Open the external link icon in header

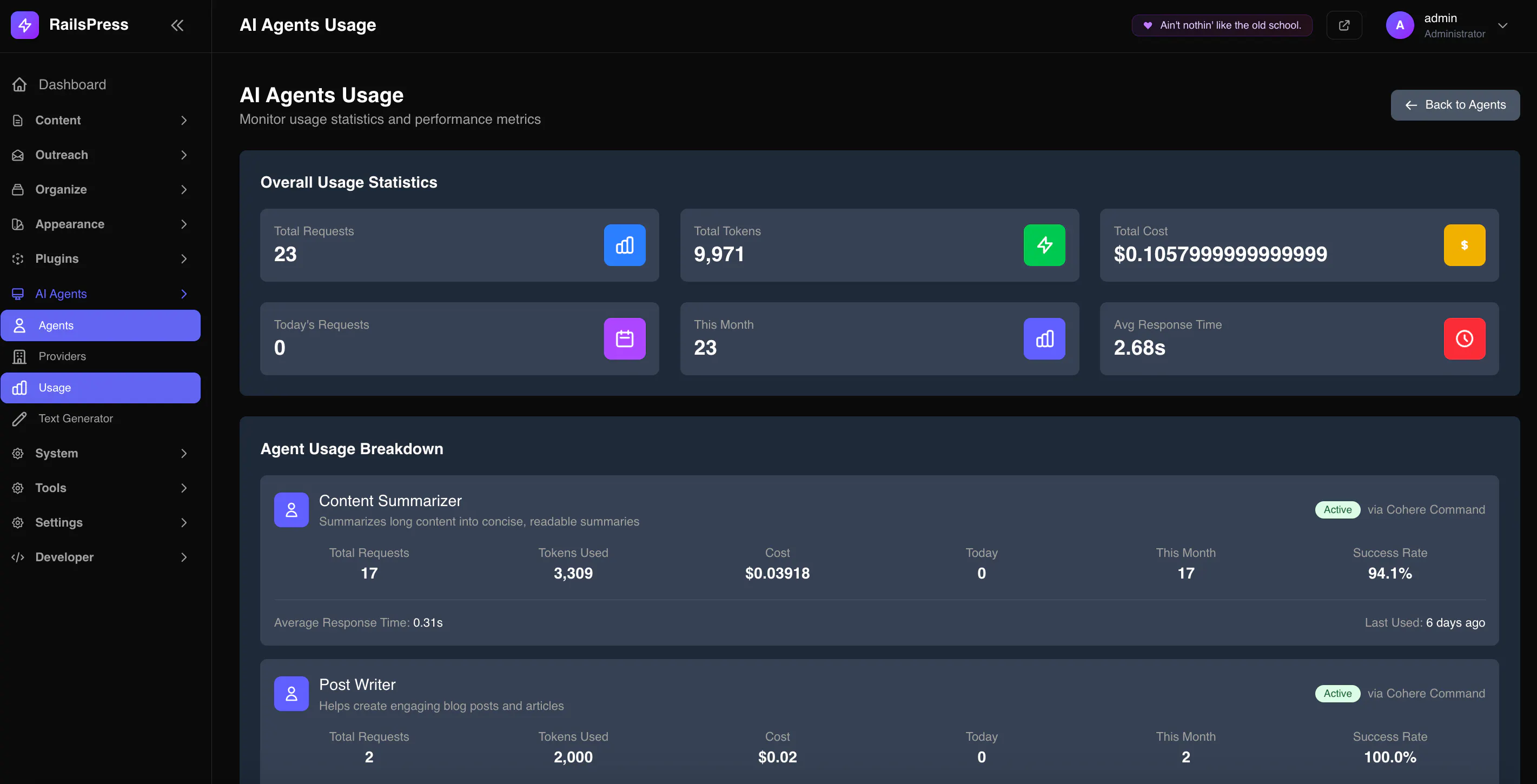(1344, 25)
